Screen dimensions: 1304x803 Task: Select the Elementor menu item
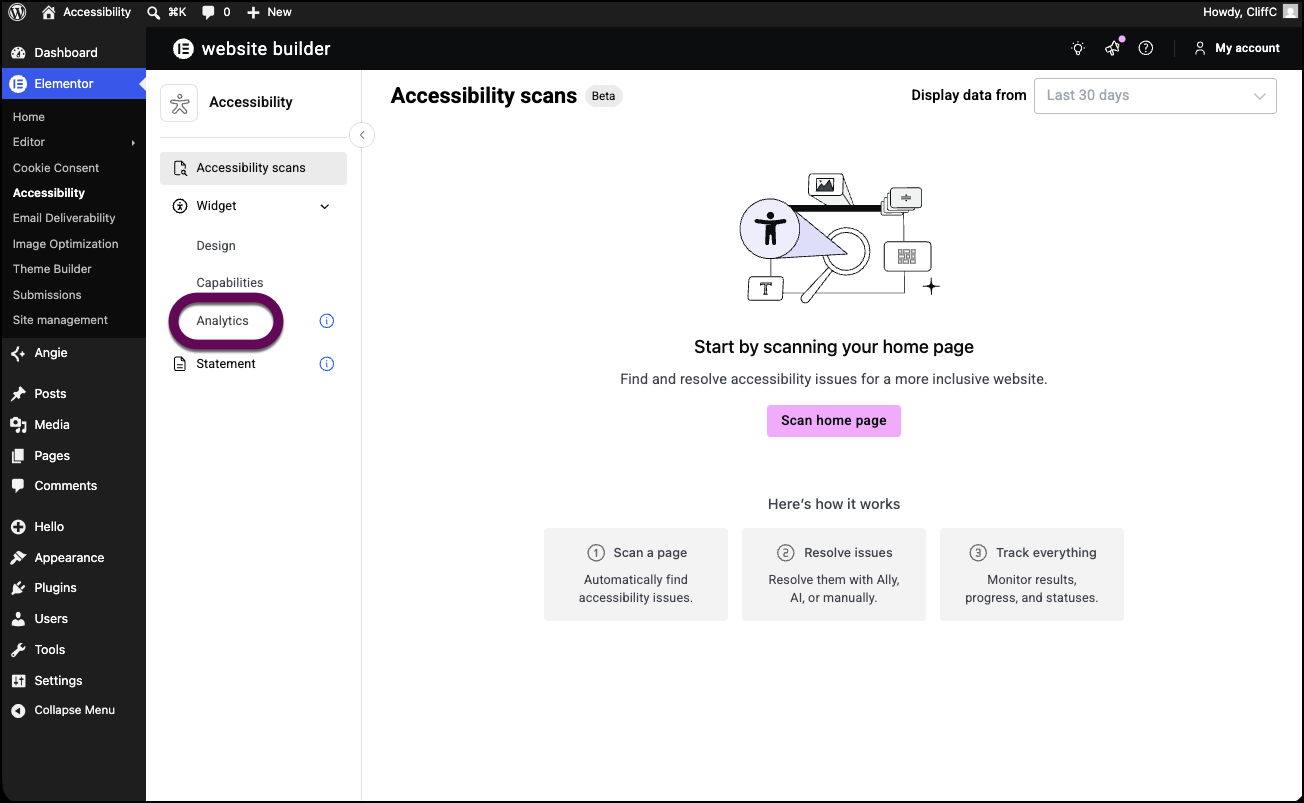click(74, 84)
